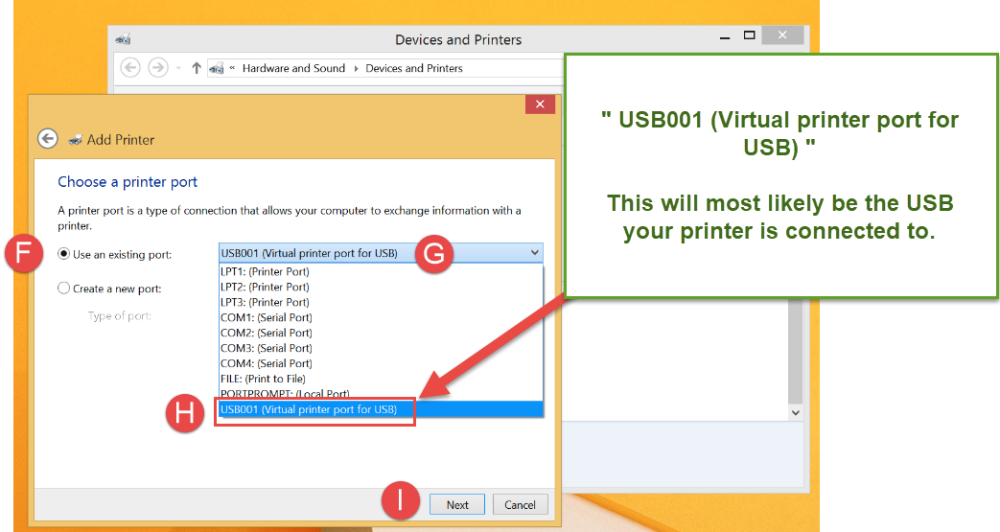Choose LPT3: (Printer Port) from list
The height and width of the screenshot is (532, 1000).
(x=381, y=302)
